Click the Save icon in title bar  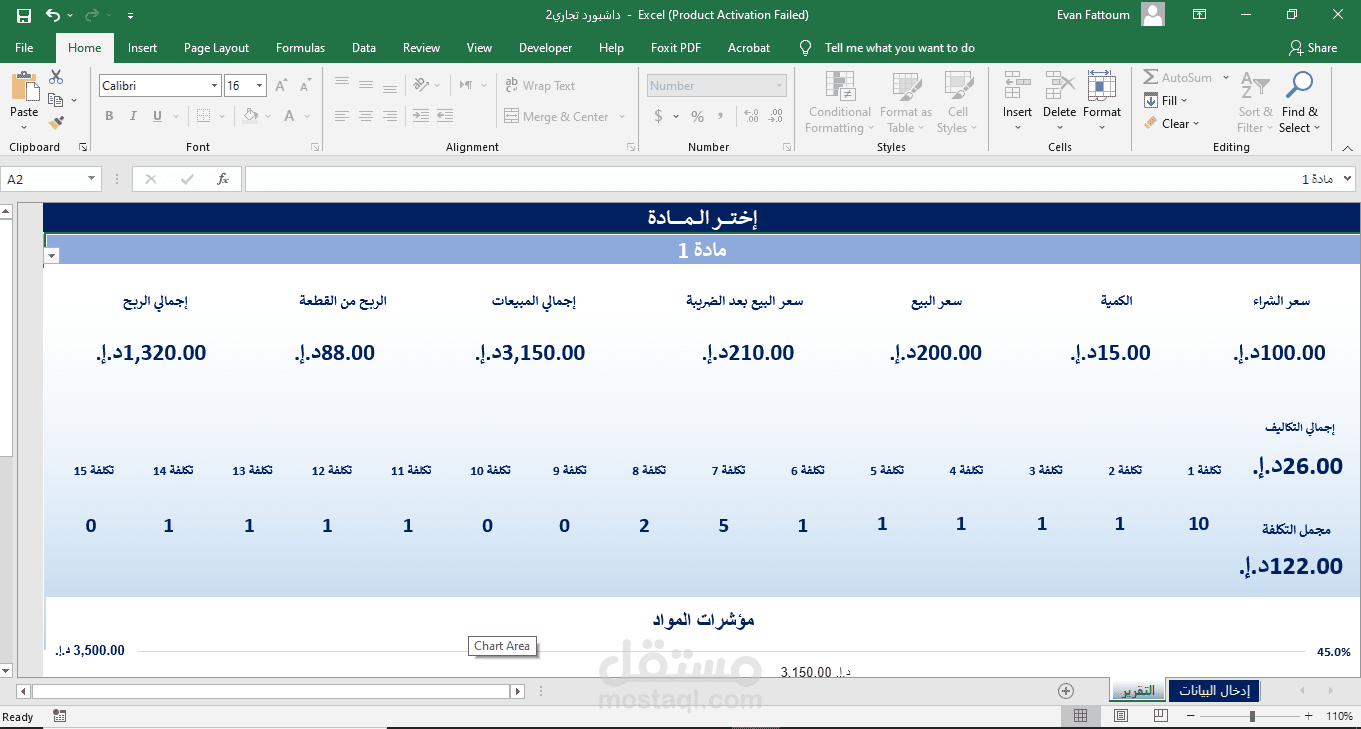pyautogui.click(x=24, y=15)
